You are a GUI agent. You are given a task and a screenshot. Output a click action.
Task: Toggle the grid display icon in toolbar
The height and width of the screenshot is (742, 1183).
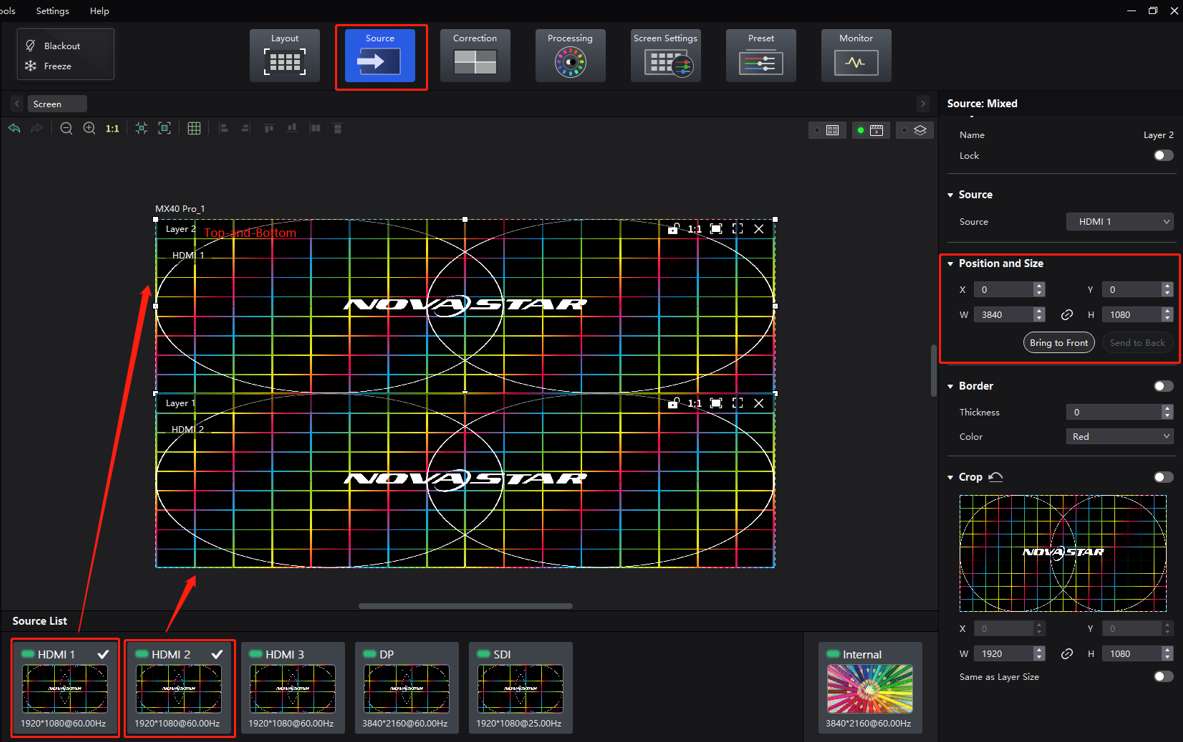coord(194,128)
